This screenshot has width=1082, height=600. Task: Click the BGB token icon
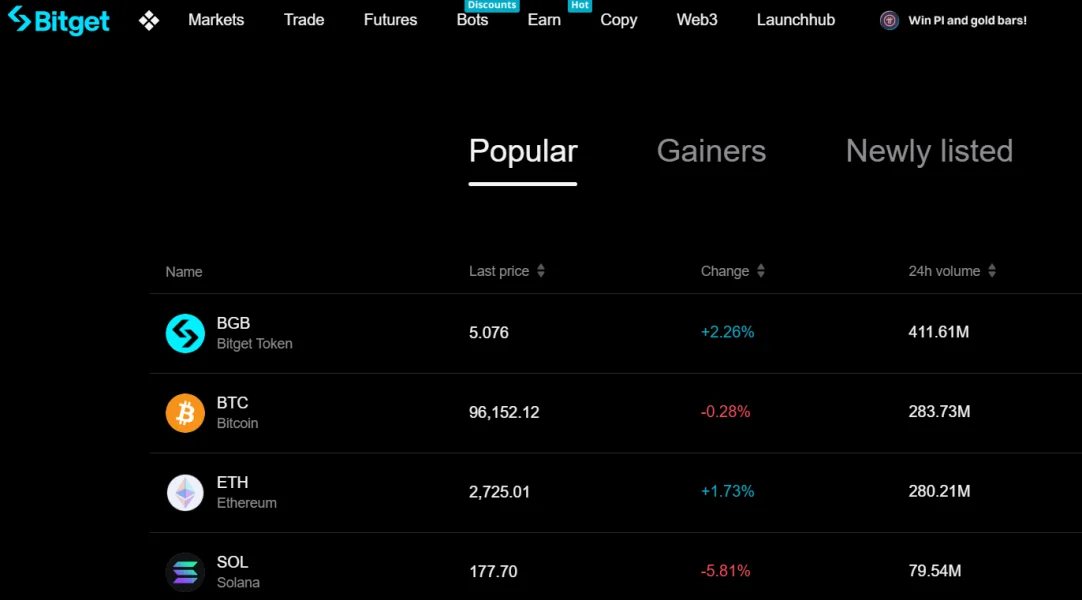[185, 333]
